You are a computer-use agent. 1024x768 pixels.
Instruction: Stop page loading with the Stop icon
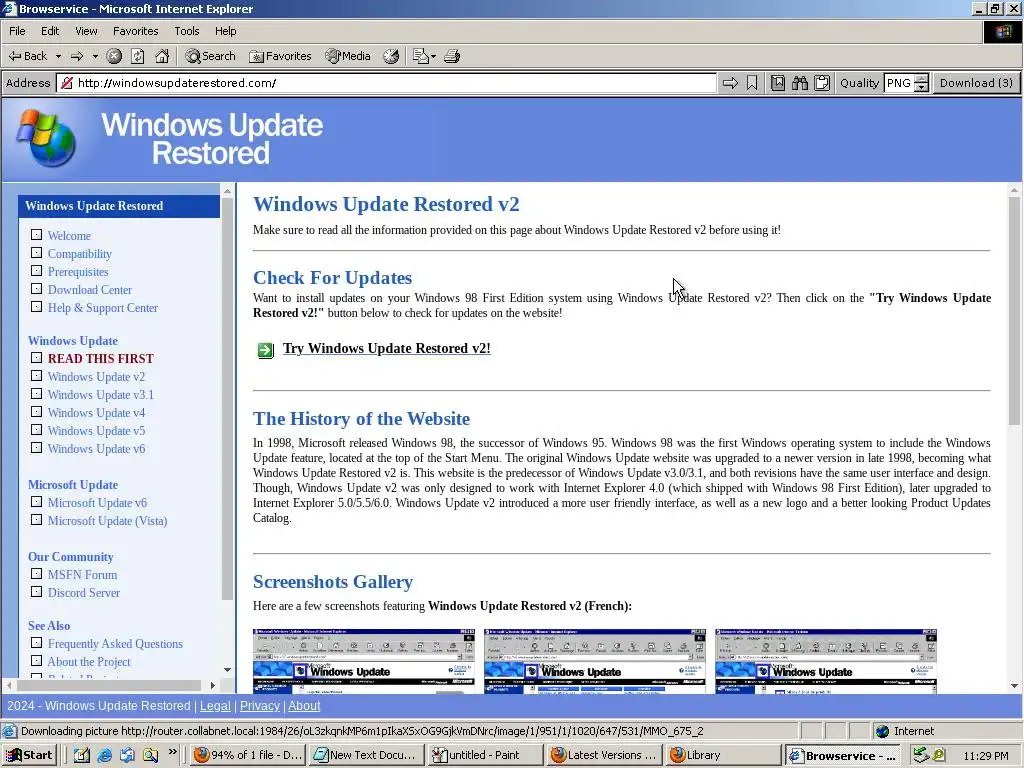(x=114, y=56)
